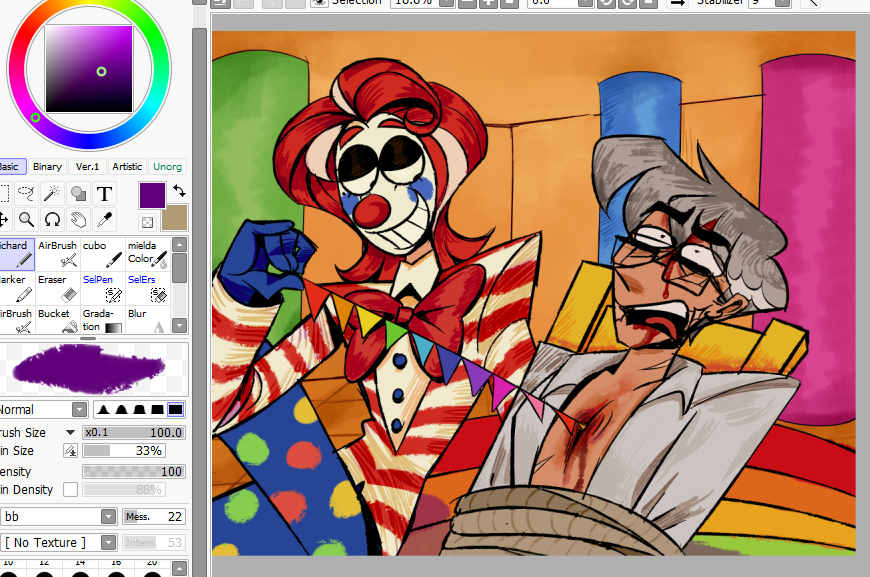Choose the mielda Color brush

(148, 254)
